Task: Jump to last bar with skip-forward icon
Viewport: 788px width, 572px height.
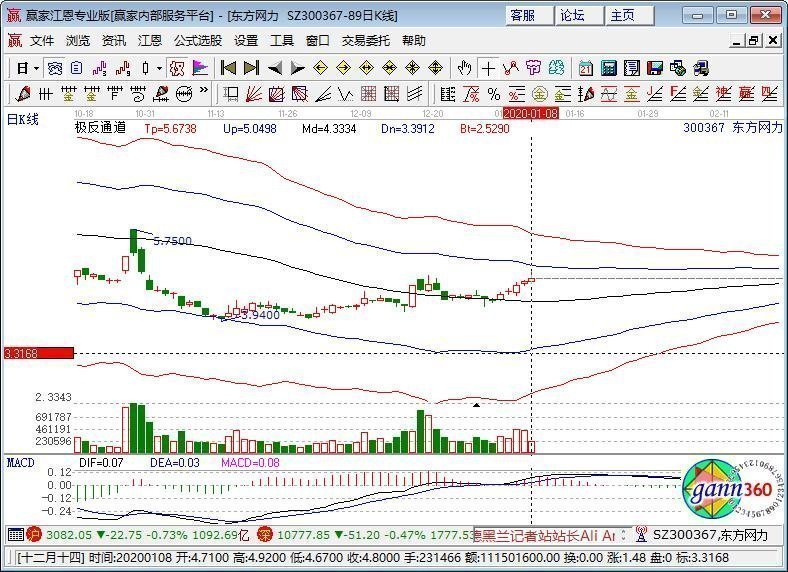Action: [x=251, y=68]
